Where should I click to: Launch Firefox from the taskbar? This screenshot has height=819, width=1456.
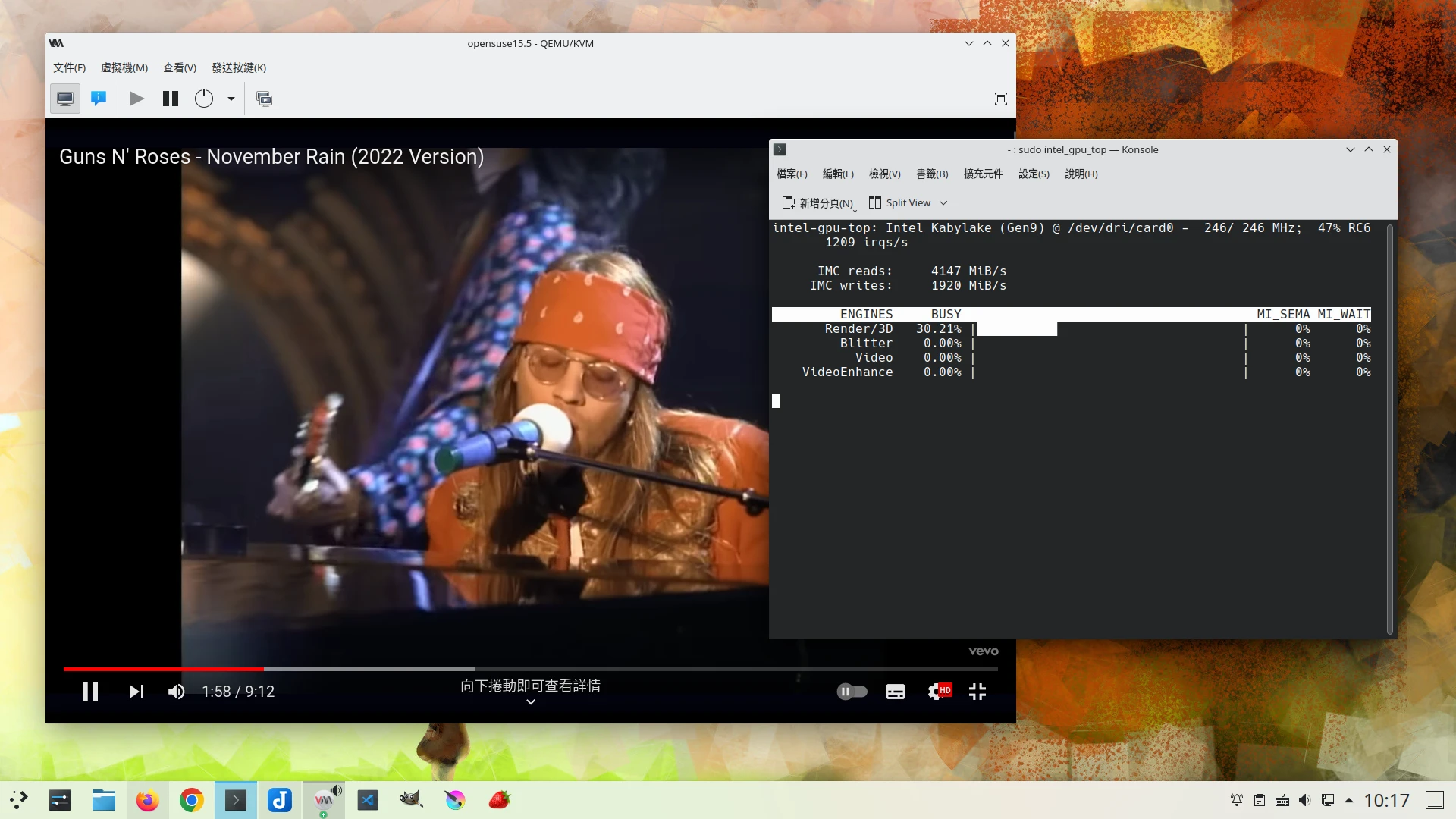pyautogui.click(x=147, y=800)
